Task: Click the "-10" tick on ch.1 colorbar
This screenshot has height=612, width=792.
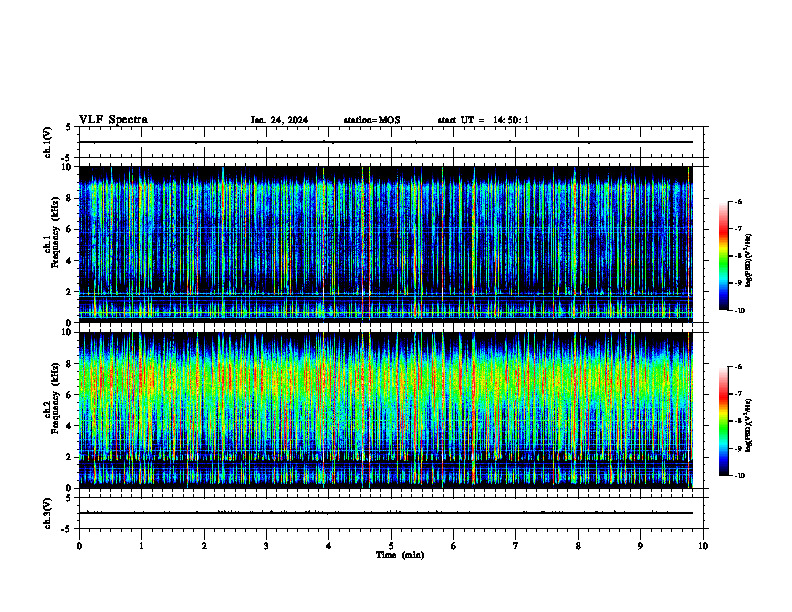Action: [740, 311]
